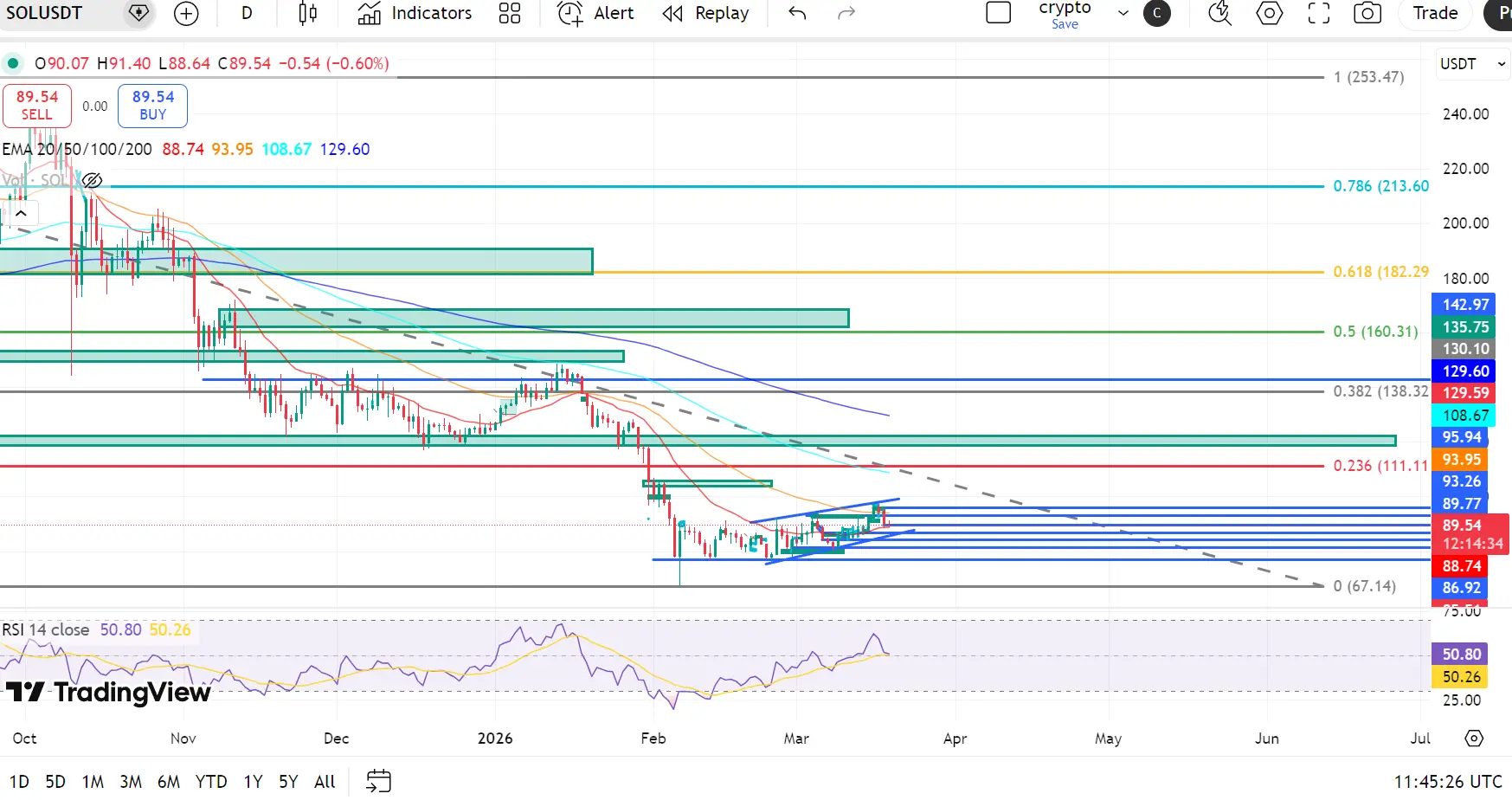Redo the chart action
This screenshot has width=1512, height=800.
point(846,13)
